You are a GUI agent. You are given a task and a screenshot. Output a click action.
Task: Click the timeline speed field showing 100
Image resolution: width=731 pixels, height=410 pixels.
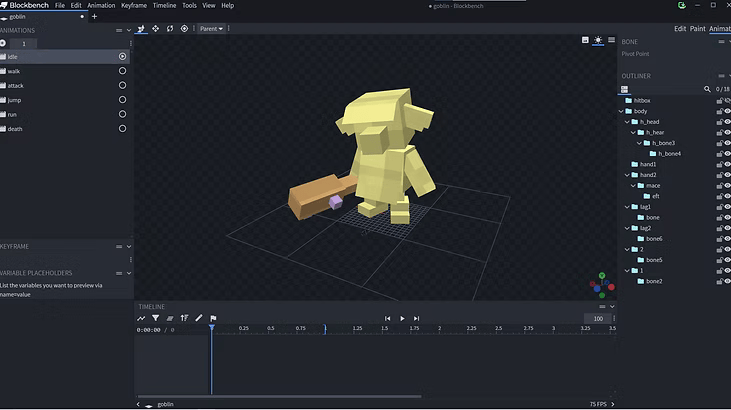pyautogui.click(x=598, y=319)
